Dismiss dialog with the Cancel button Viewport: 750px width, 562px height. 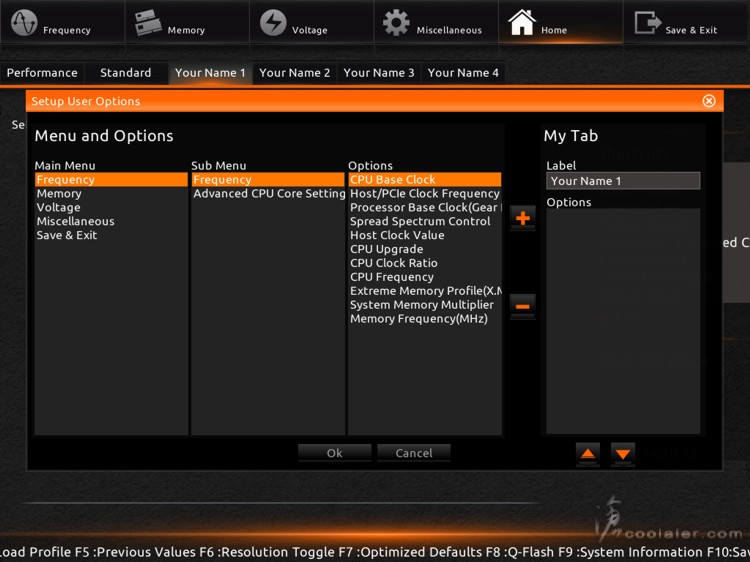coord(414,453)
